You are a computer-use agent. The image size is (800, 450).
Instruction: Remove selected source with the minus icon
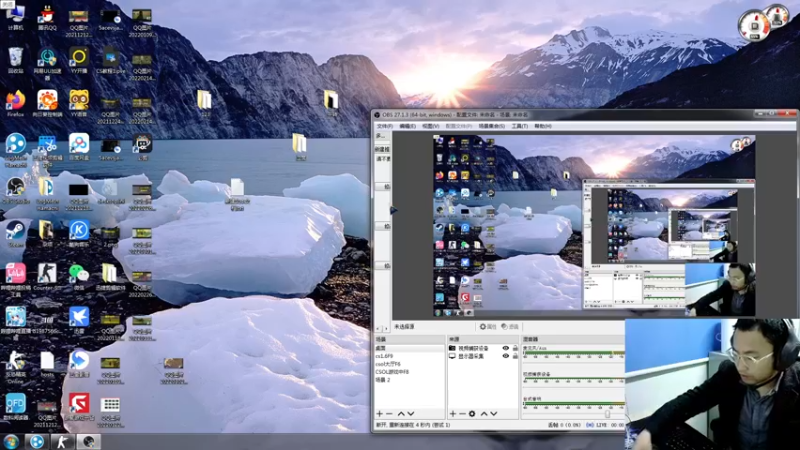coord(462,413)
